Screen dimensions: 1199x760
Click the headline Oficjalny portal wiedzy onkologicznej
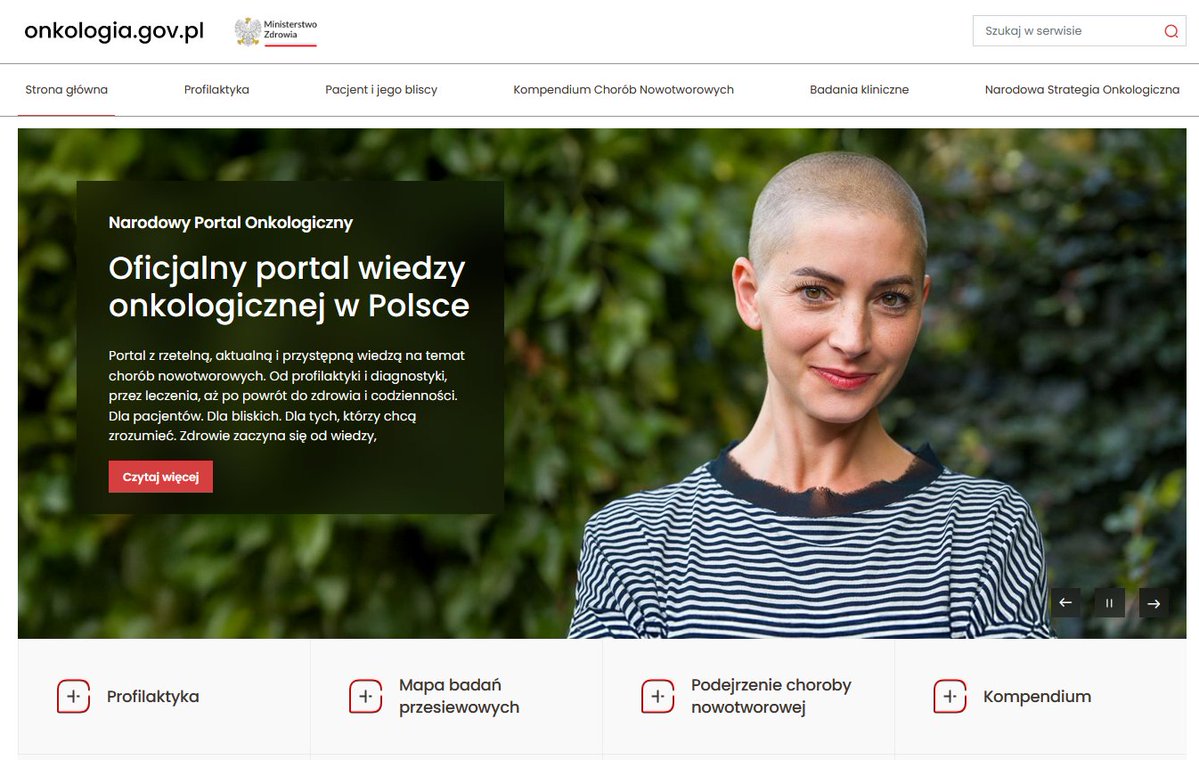click(x=288, y=287)
